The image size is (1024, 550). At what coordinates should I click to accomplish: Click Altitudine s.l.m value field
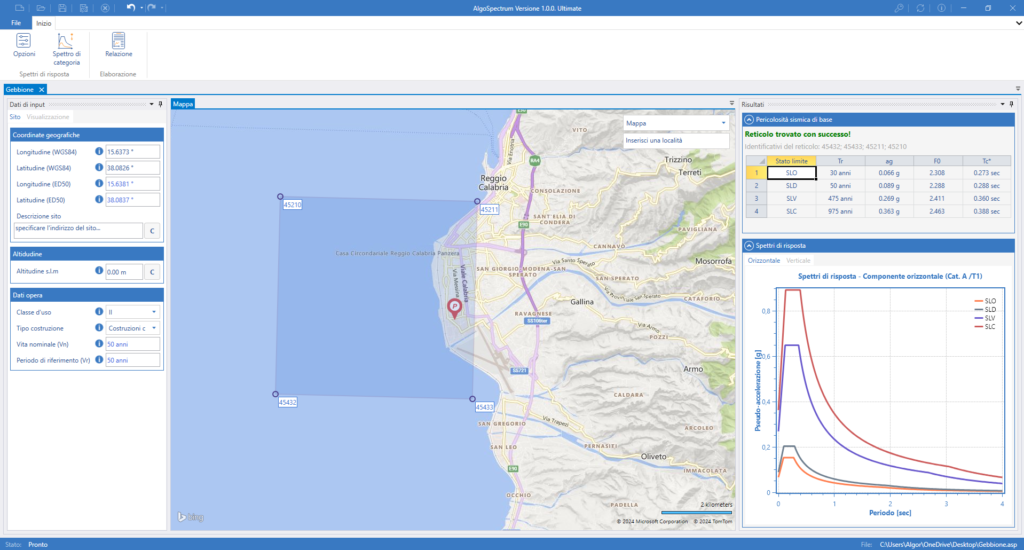(124, 272)
